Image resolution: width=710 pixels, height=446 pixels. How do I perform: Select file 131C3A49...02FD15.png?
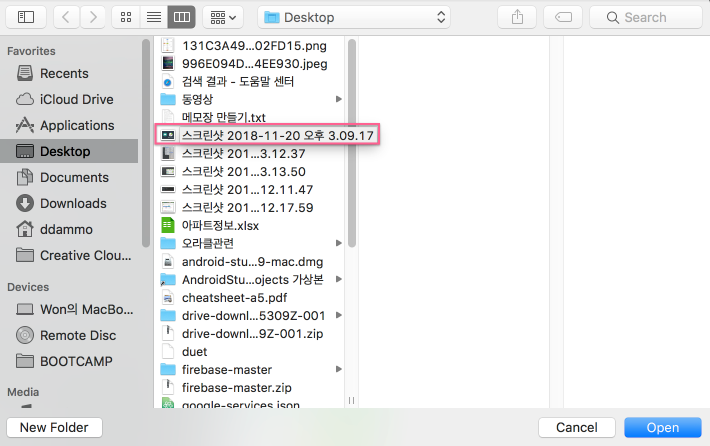click(249, 45)
